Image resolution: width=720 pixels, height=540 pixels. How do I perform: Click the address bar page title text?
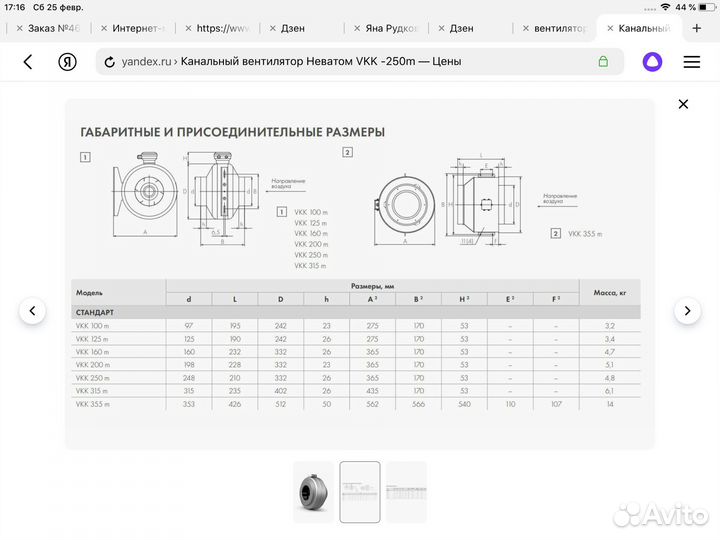(x=321, y=62)
